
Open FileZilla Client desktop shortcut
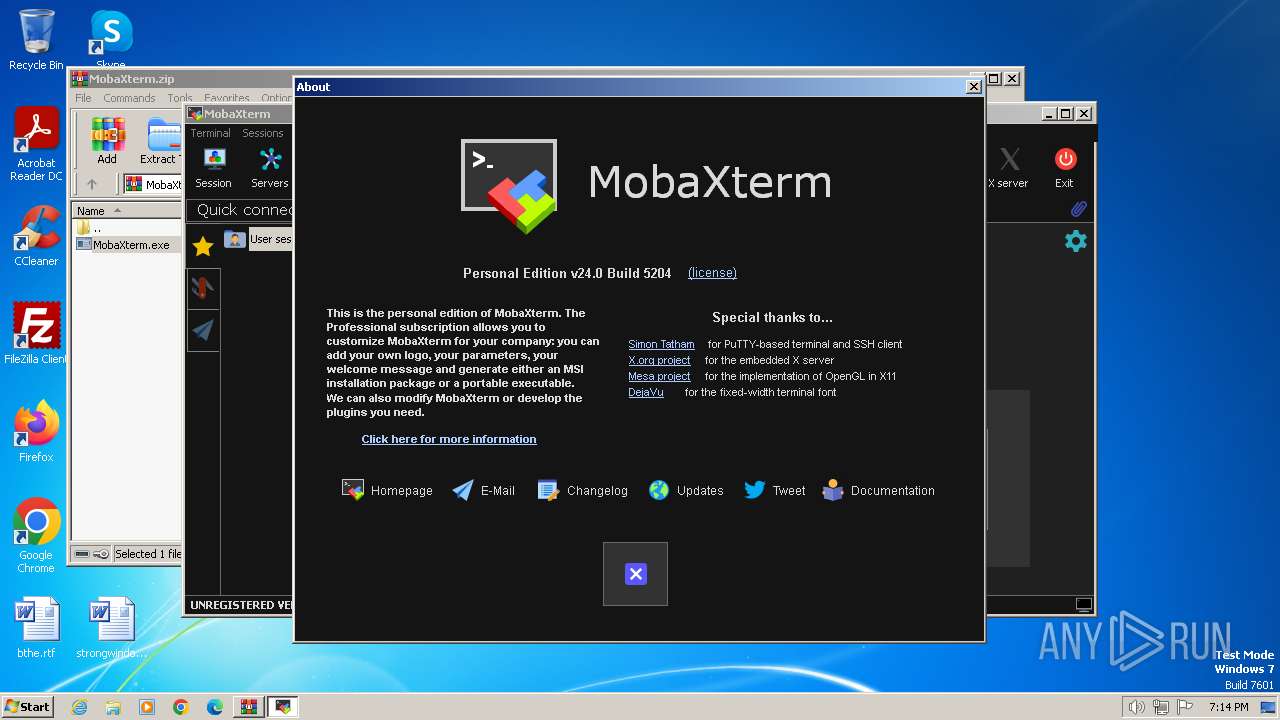(36, 334)
